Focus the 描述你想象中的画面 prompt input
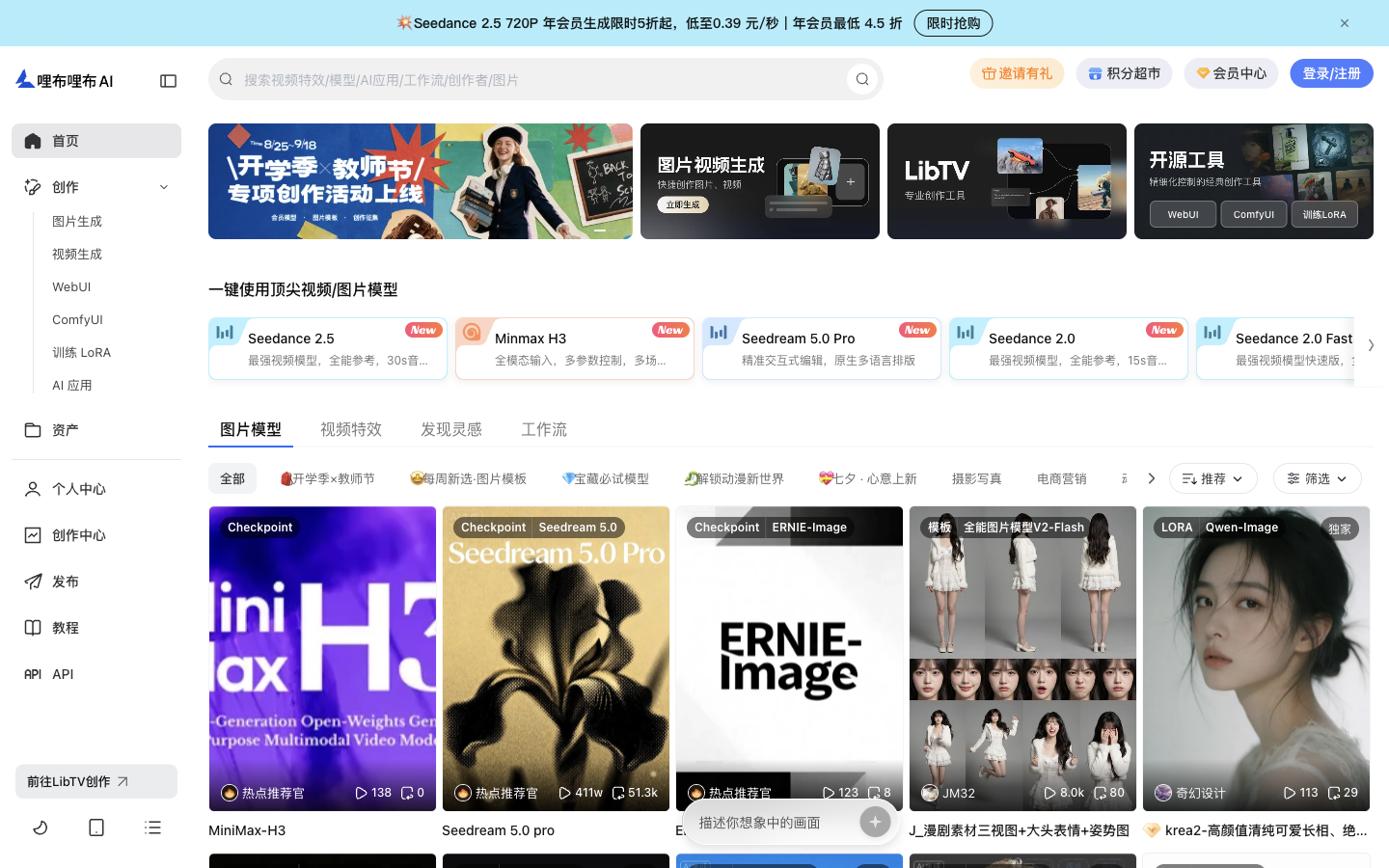 (776, 823)
